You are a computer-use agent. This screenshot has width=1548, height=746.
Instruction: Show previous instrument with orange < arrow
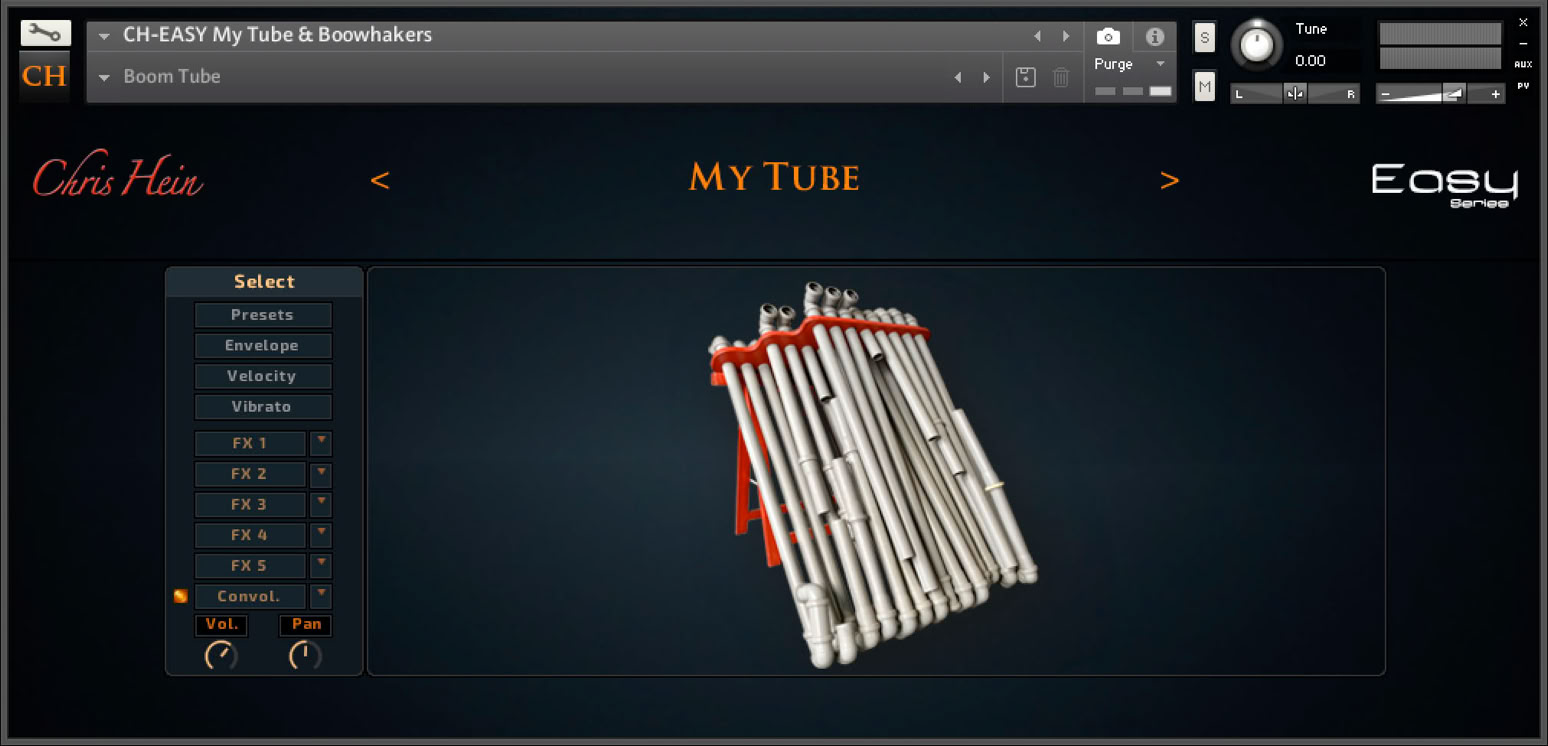coord(380,180)
